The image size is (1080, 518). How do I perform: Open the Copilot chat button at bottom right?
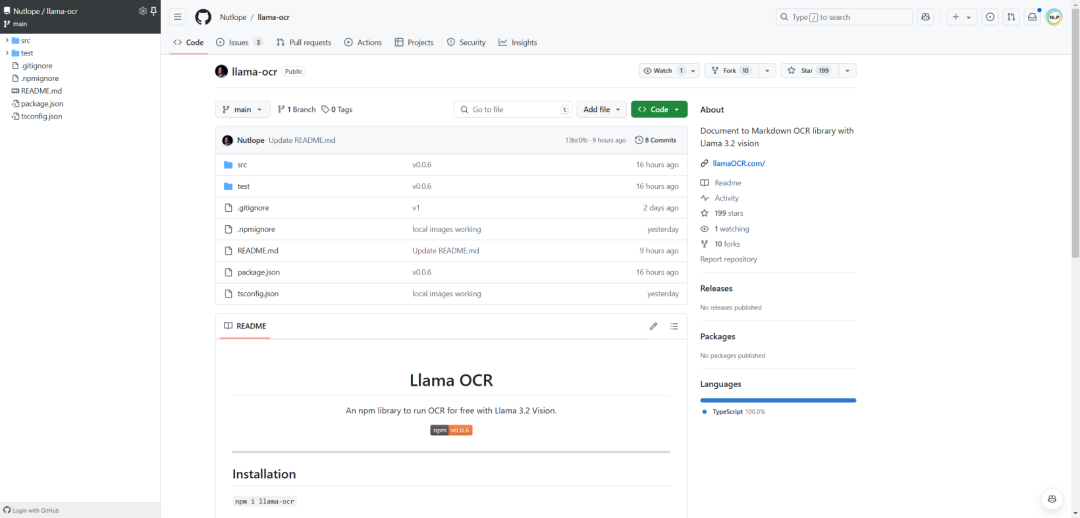pyautogui.click(x=1051, y=499)
